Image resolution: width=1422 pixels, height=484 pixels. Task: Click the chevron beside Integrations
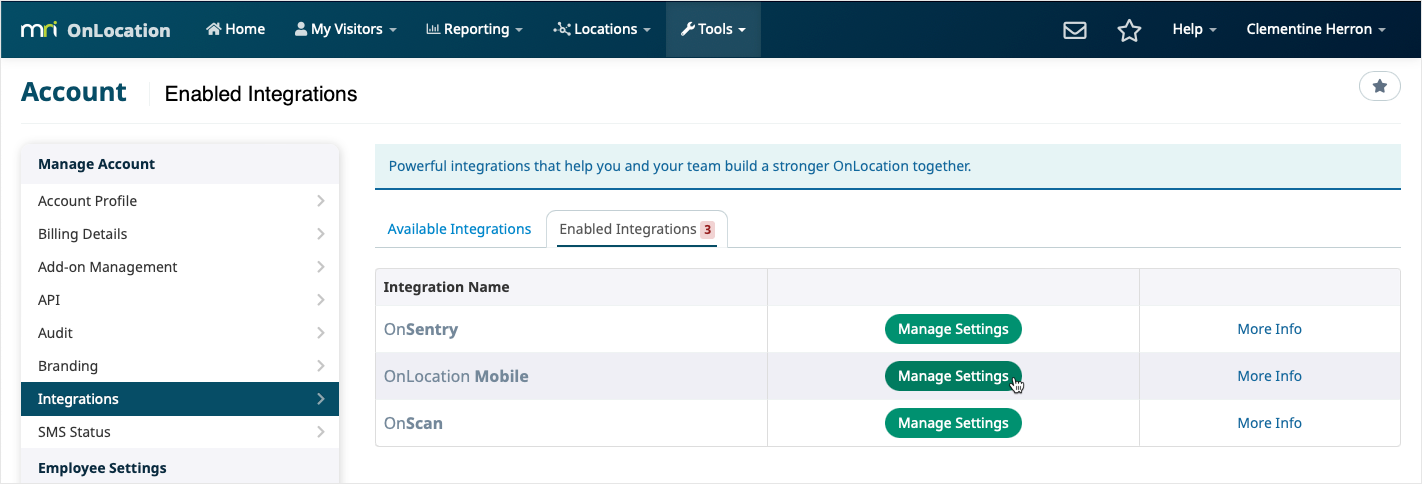click(320, 399)
